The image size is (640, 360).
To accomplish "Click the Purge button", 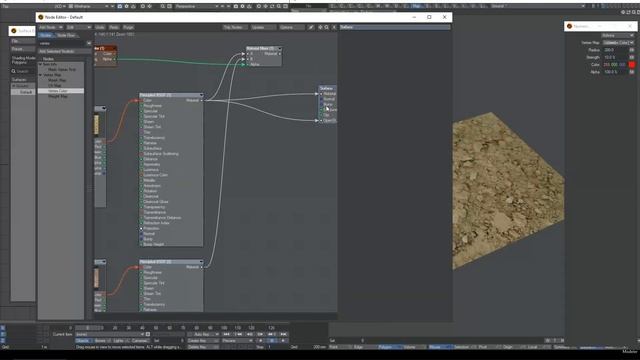I will point(128,27).
